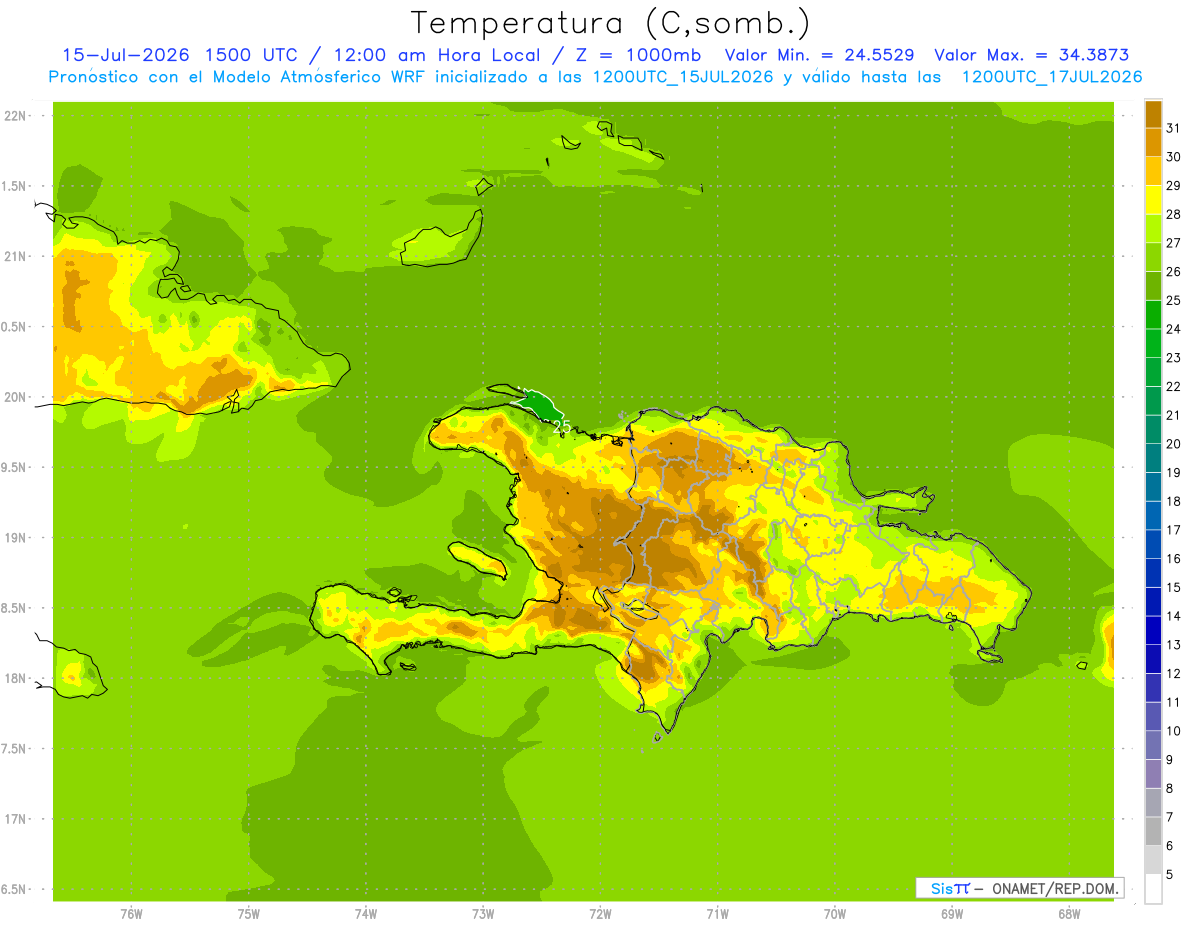1200x927 pixels.
Task: Click the teal swatch between 19 and 20
Action: click(x=1153, y=458)
